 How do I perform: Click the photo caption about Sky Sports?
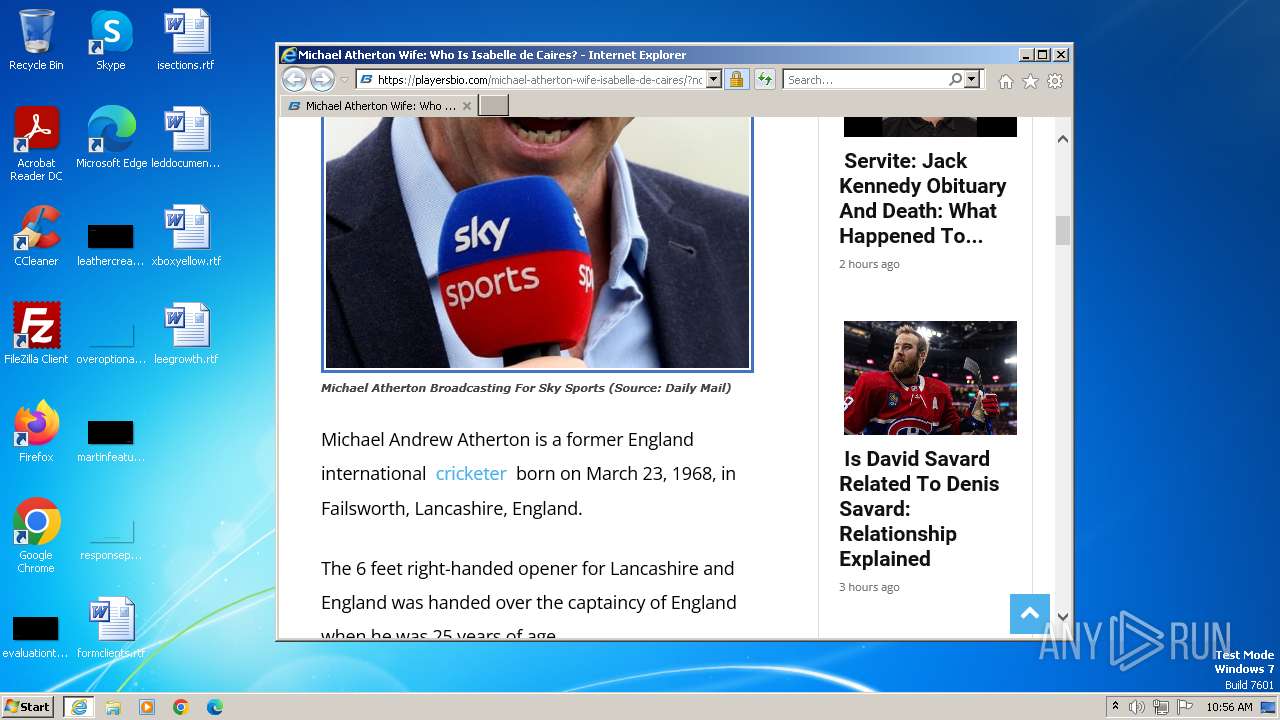pos(526,388)
